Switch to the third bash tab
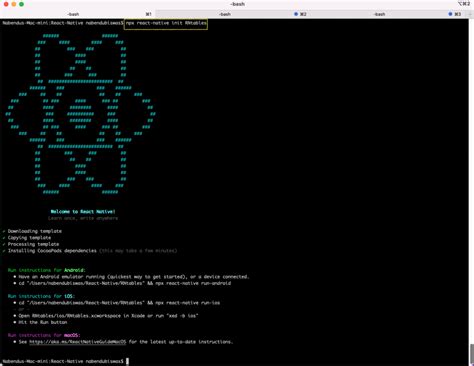474x366 pixels. click(x=388, y=14)
